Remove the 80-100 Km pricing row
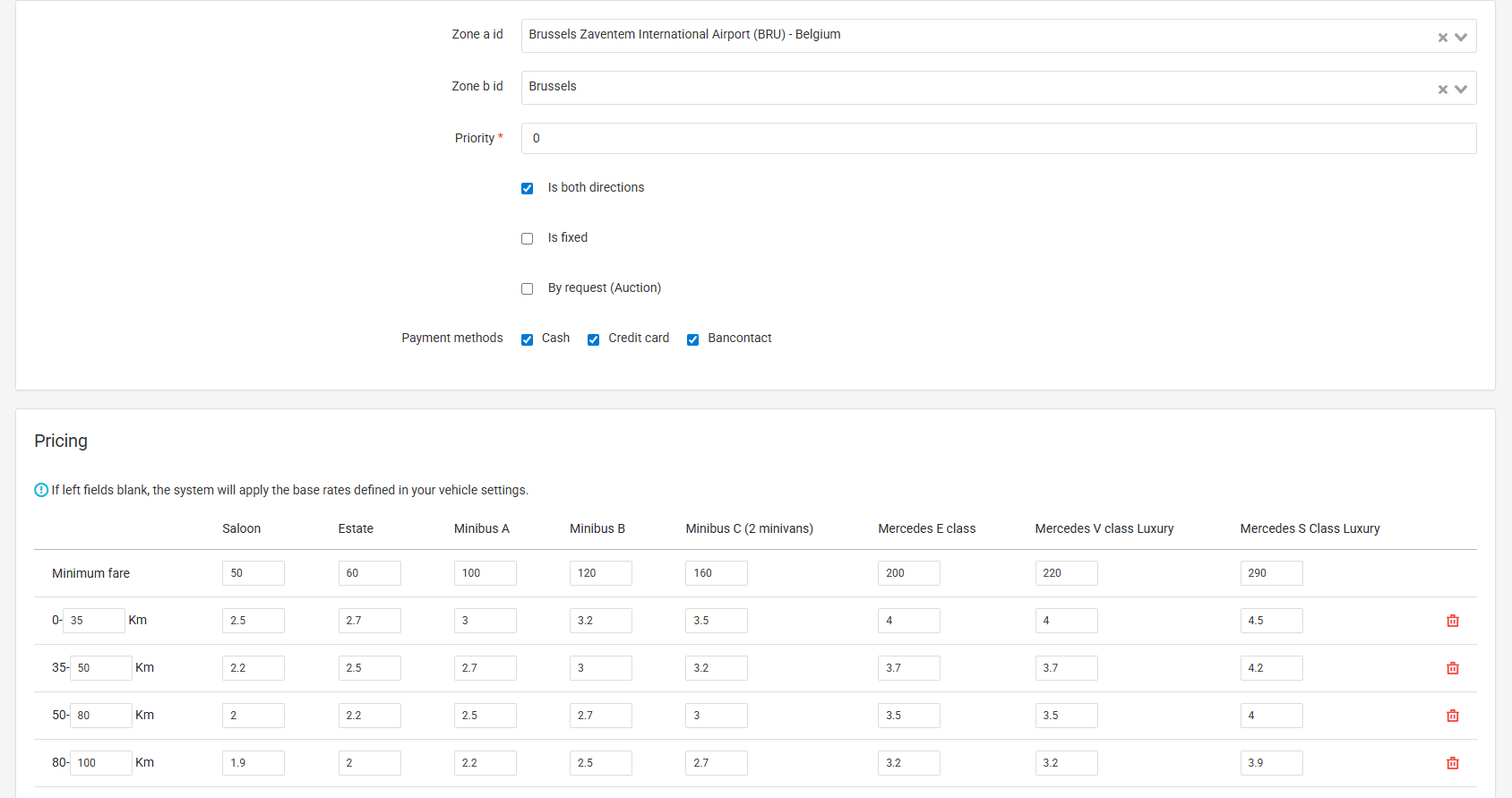The width and height of the screenshot is (1512, 798). coord(1452,763)
